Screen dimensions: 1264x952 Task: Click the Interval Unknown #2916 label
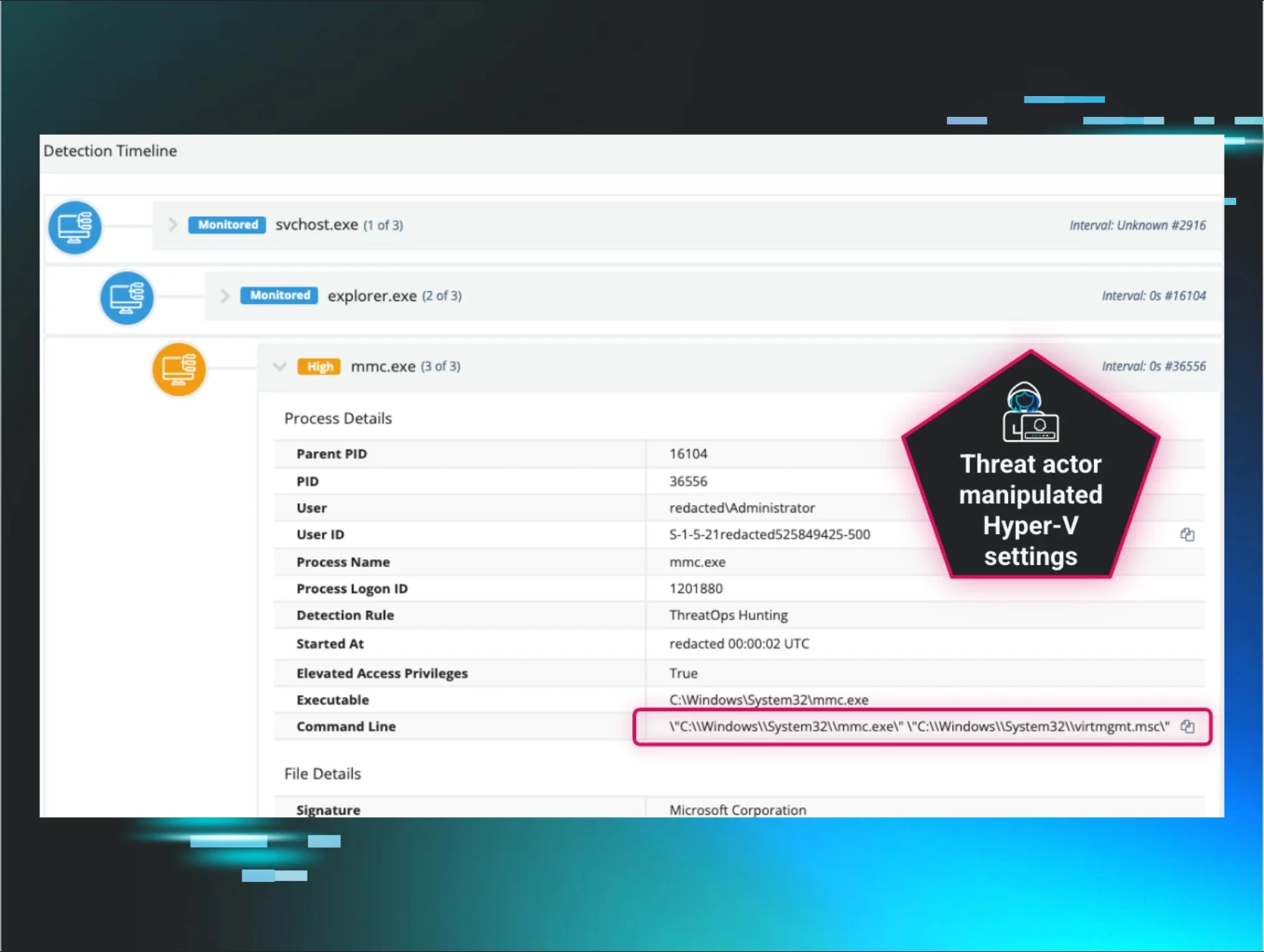1137,225
